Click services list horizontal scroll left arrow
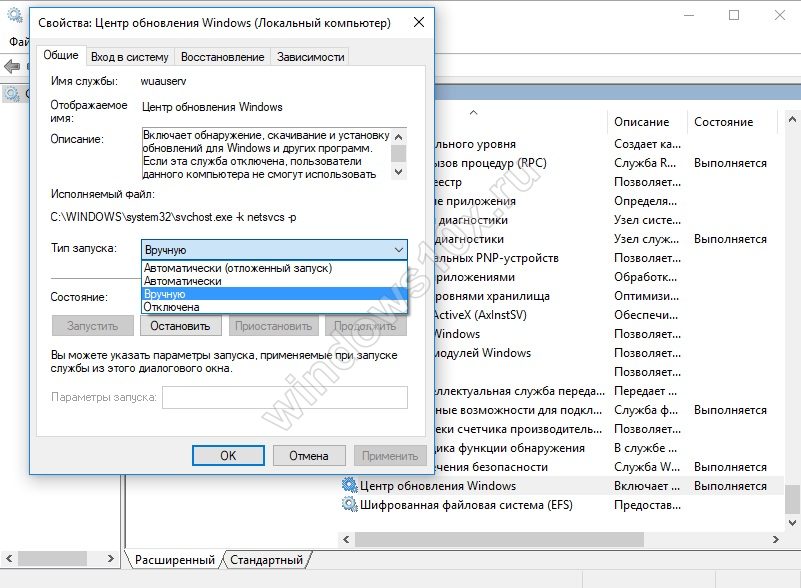The width and height of the screenshot is (801, 588). [x=346, y=539]
